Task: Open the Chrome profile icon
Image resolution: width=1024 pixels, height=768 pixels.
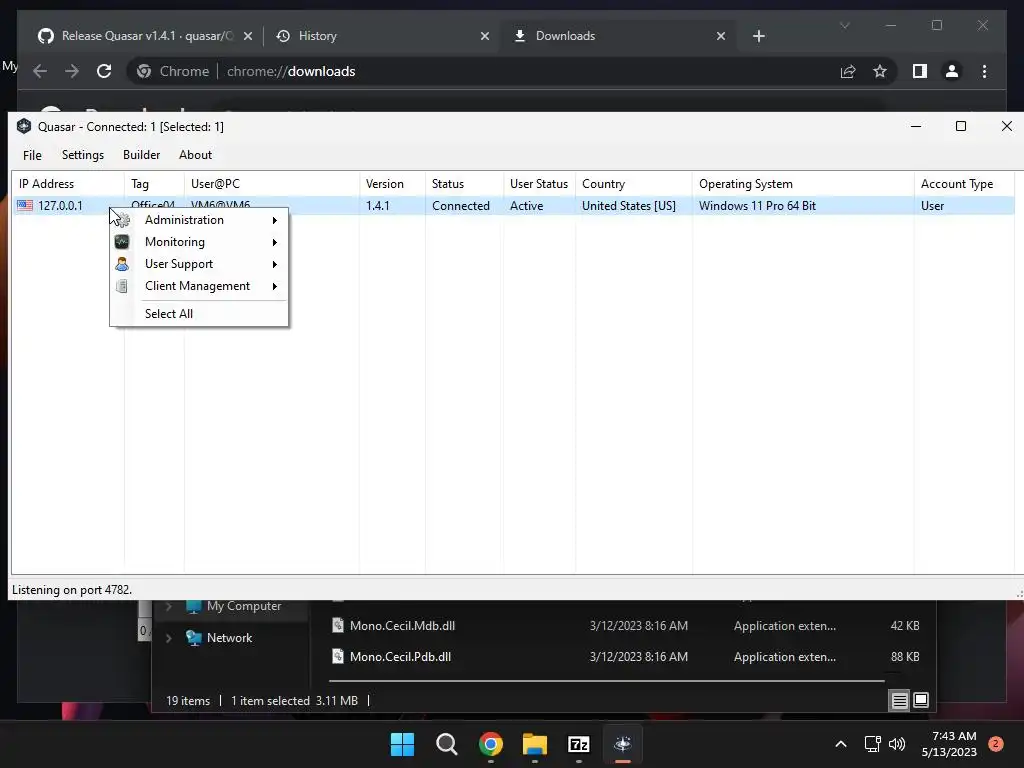Action: (x=952, y=71)
